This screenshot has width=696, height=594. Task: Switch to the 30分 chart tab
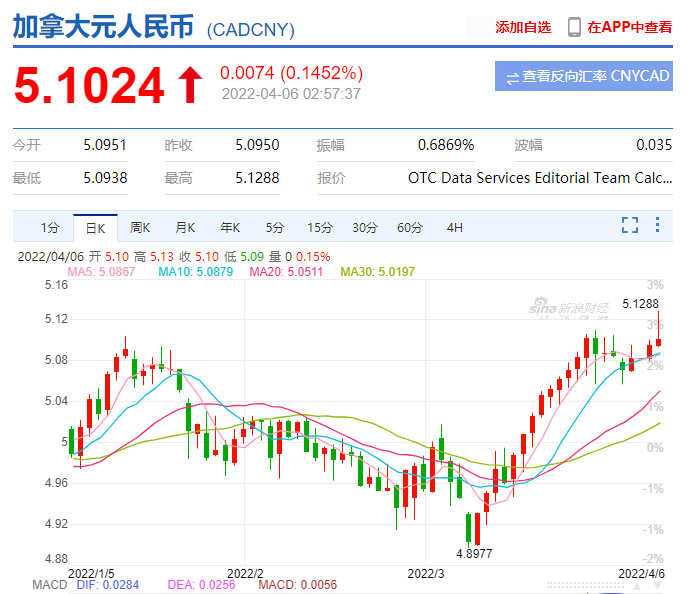(x=365, y=228)
